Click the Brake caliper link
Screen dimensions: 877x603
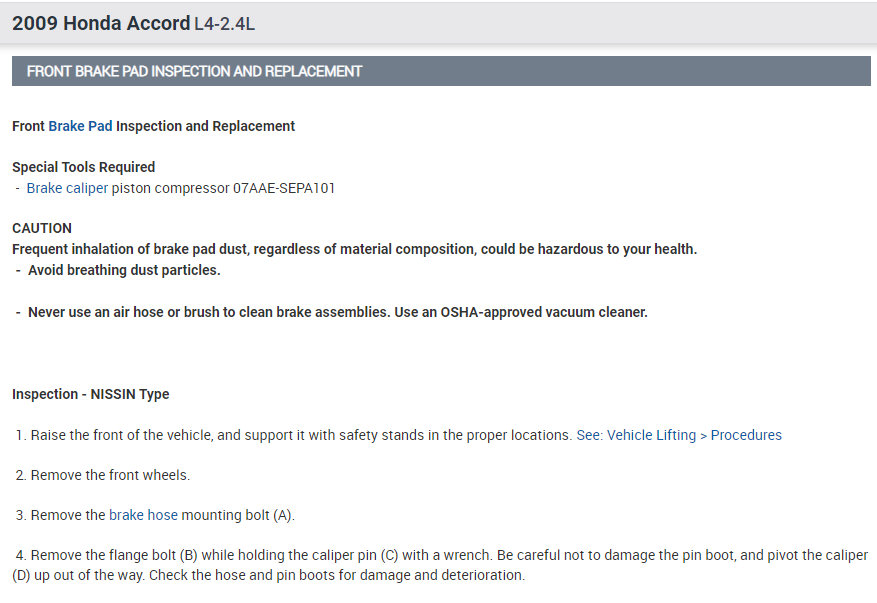pos(67,187)
